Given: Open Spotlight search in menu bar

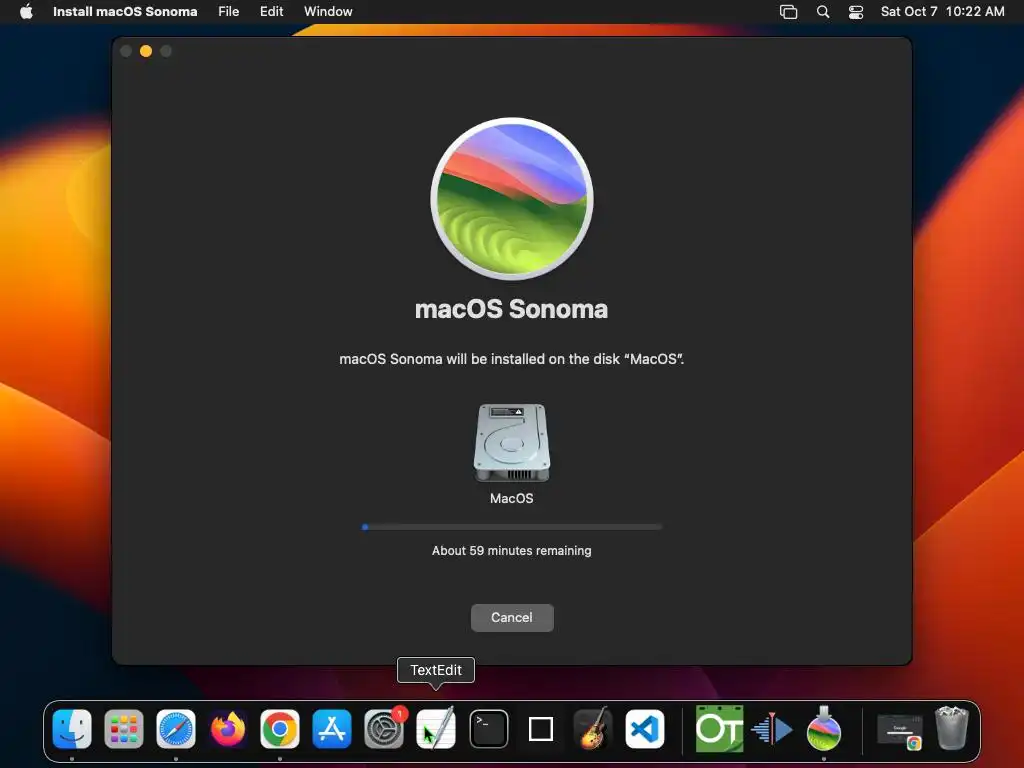Looking at the screenshot, I should click(x=823, y=12).
